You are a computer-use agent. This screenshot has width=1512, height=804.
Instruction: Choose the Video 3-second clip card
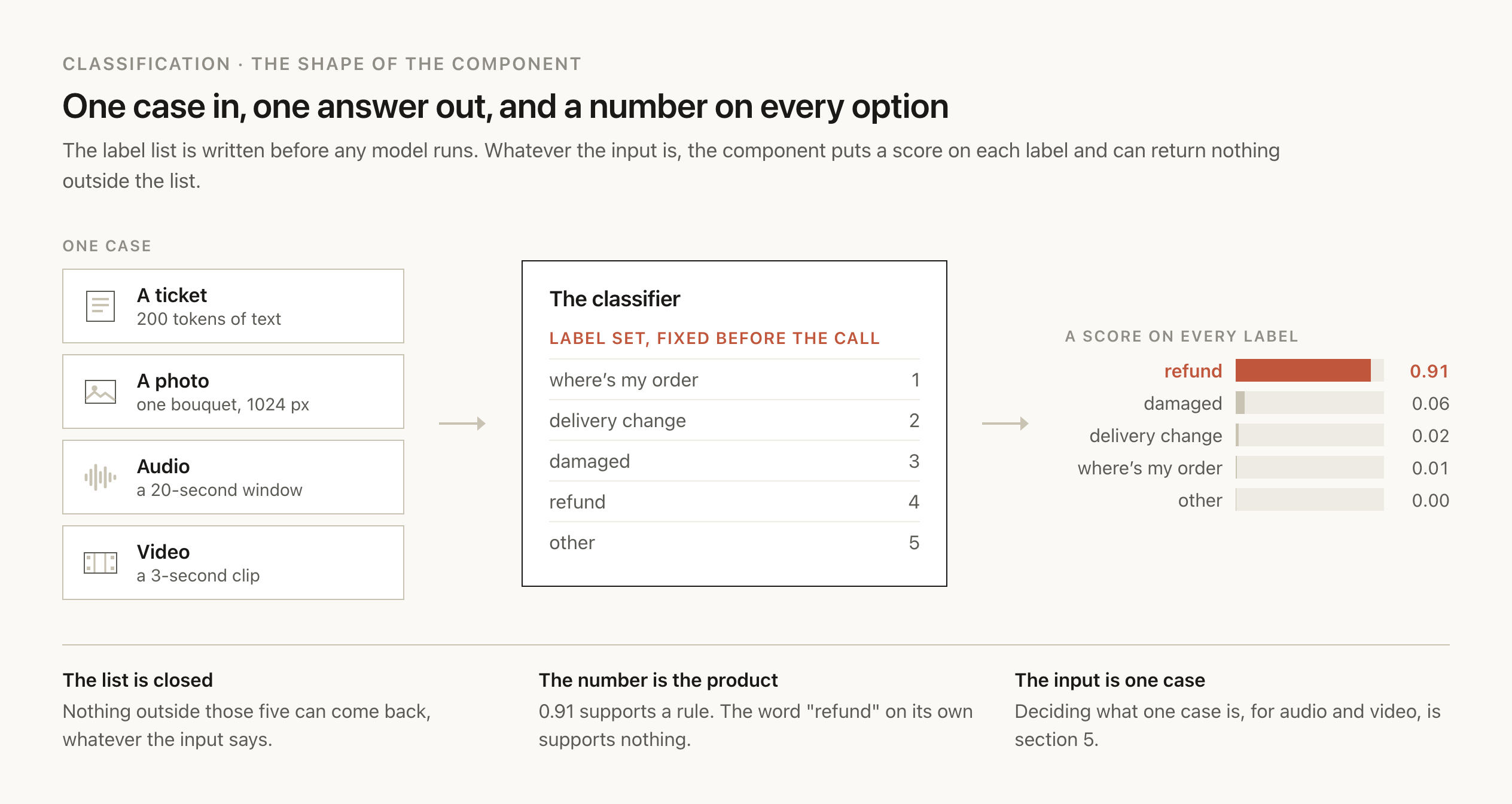pyautogui.click(x=233, y=563)
